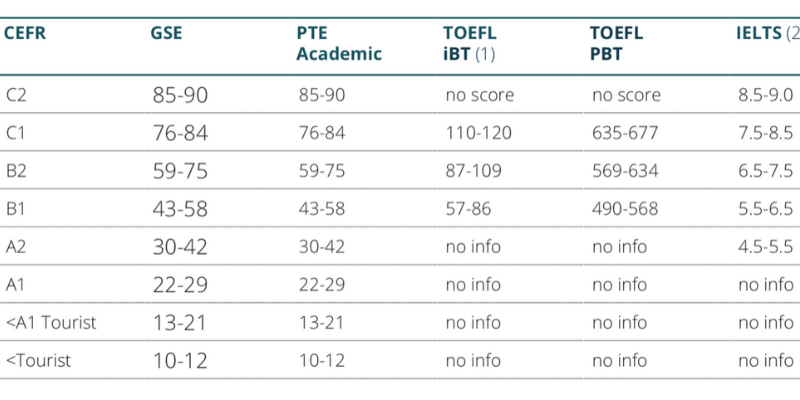800x400 pixels.
Task: Select the B1 row label
Action: click(16, 209)
